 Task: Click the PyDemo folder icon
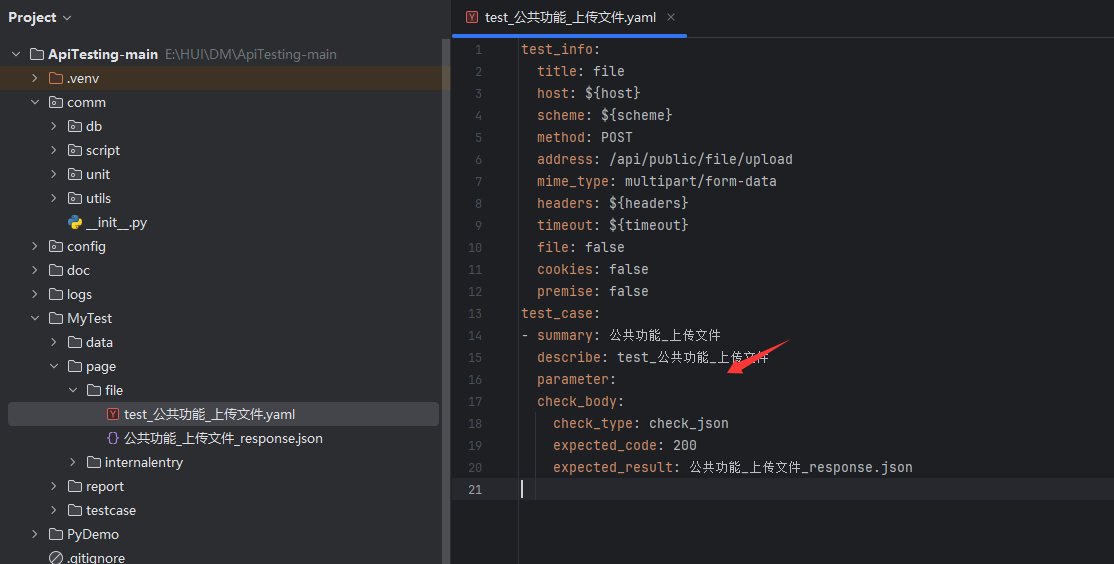(55, 534)
